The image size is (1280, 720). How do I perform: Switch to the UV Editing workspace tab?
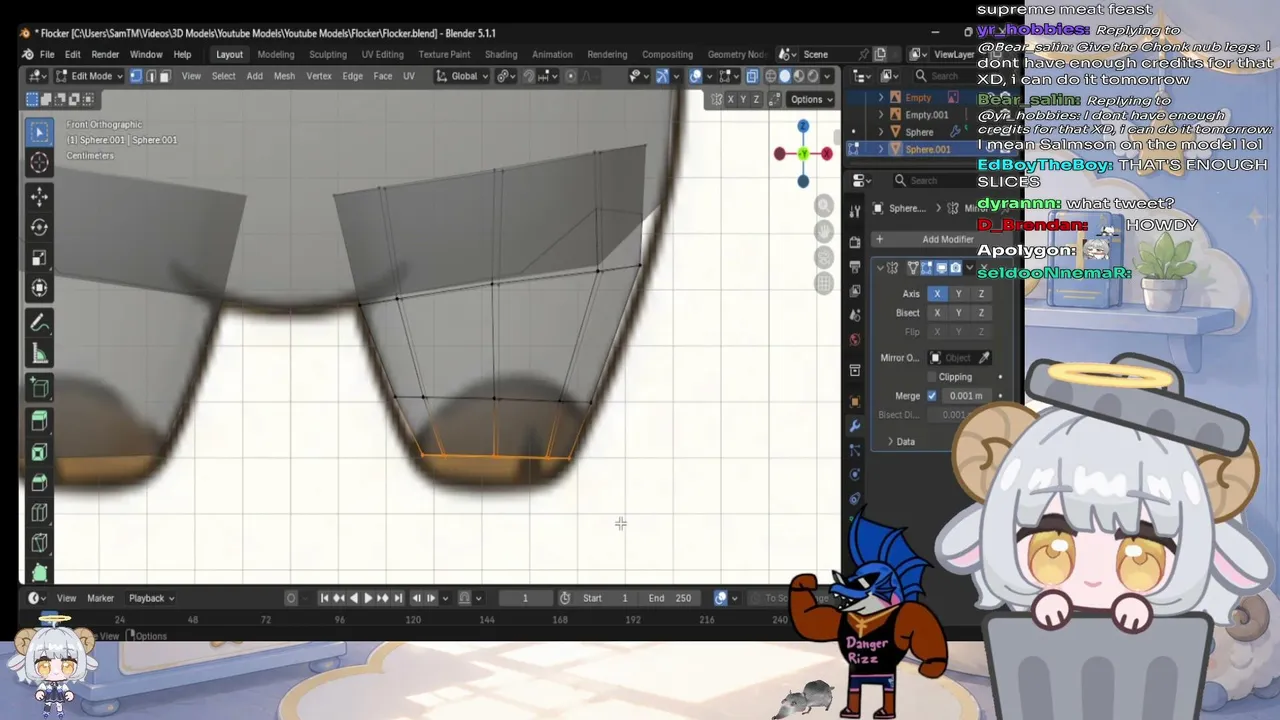pyautogui.click(x=382, y=54)
